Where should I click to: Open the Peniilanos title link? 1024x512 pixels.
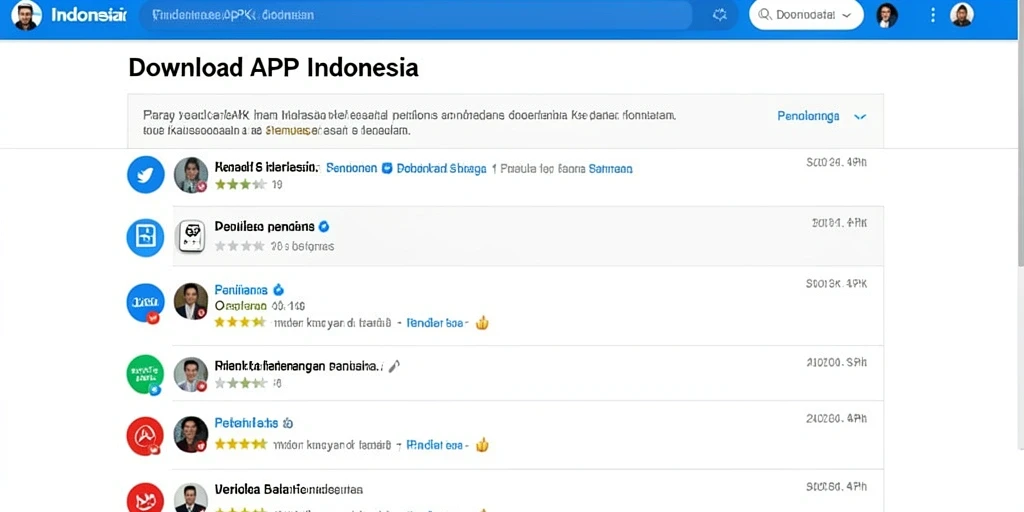(241, 289)
